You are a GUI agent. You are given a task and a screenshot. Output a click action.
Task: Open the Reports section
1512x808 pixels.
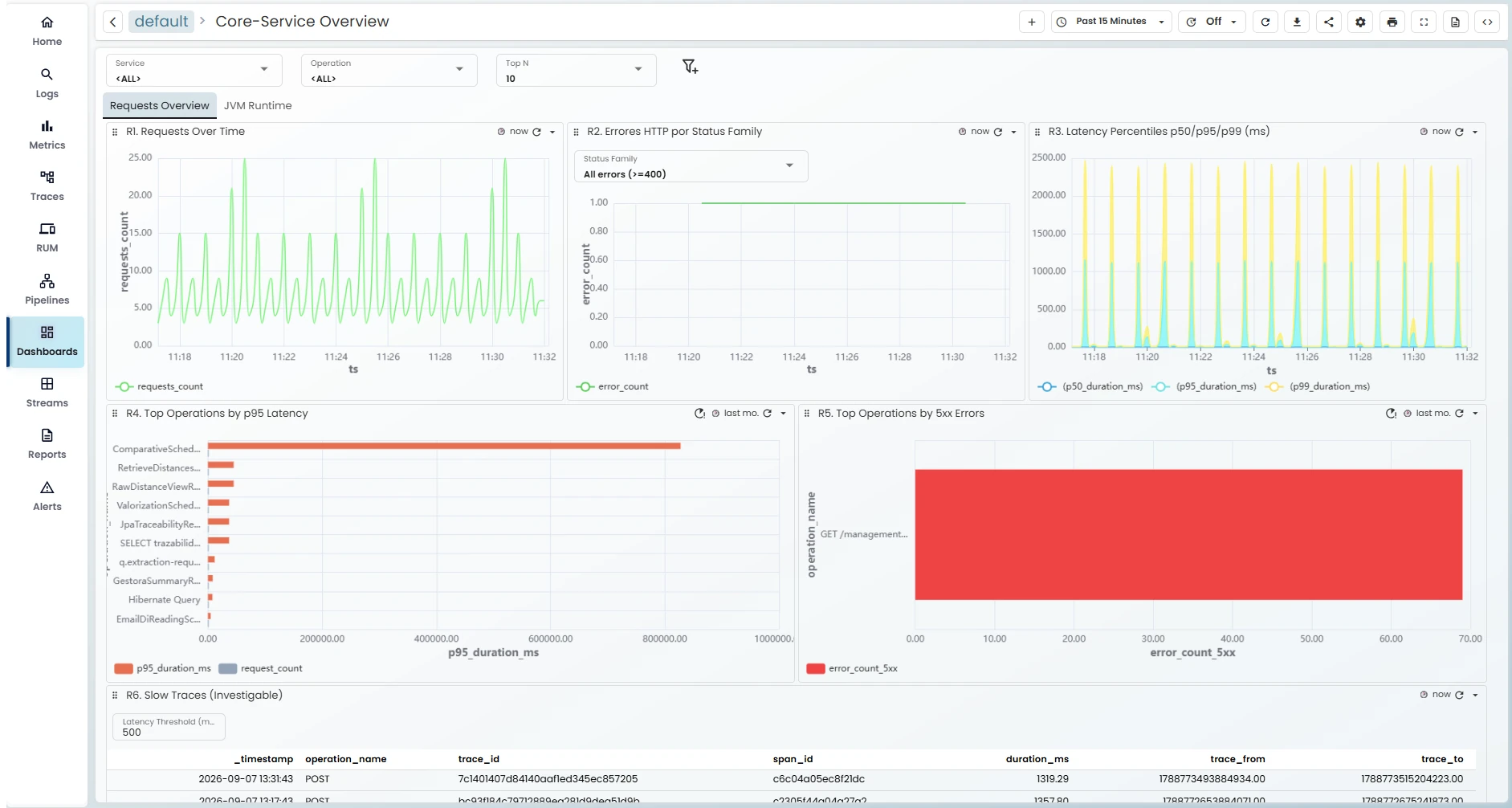[47, 443]
